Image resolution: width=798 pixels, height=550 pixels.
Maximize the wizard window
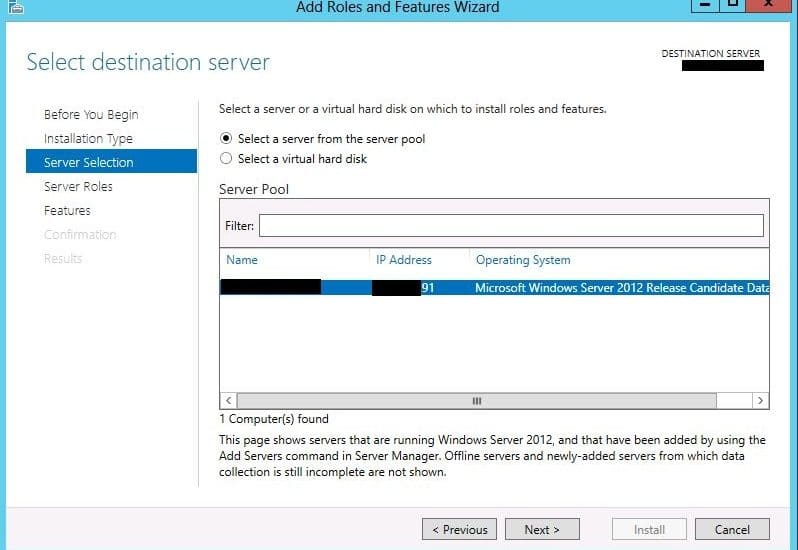[733, 6]
